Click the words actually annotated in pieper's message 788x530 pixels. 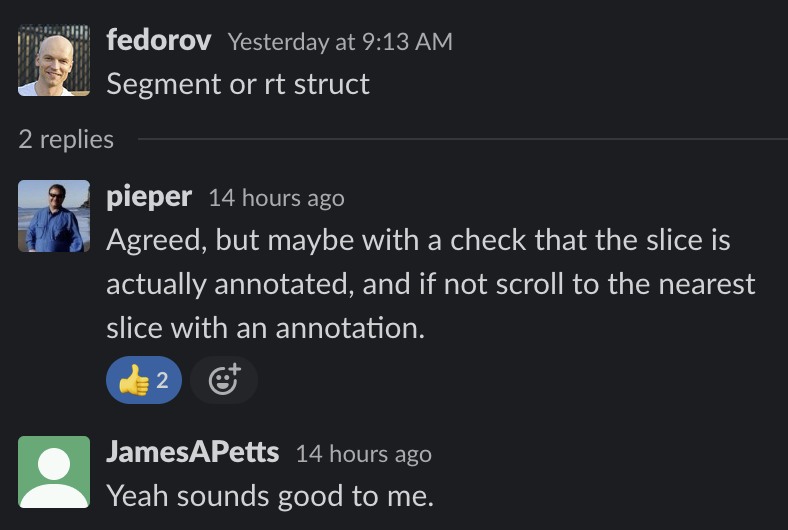click(x=227, y=284)
